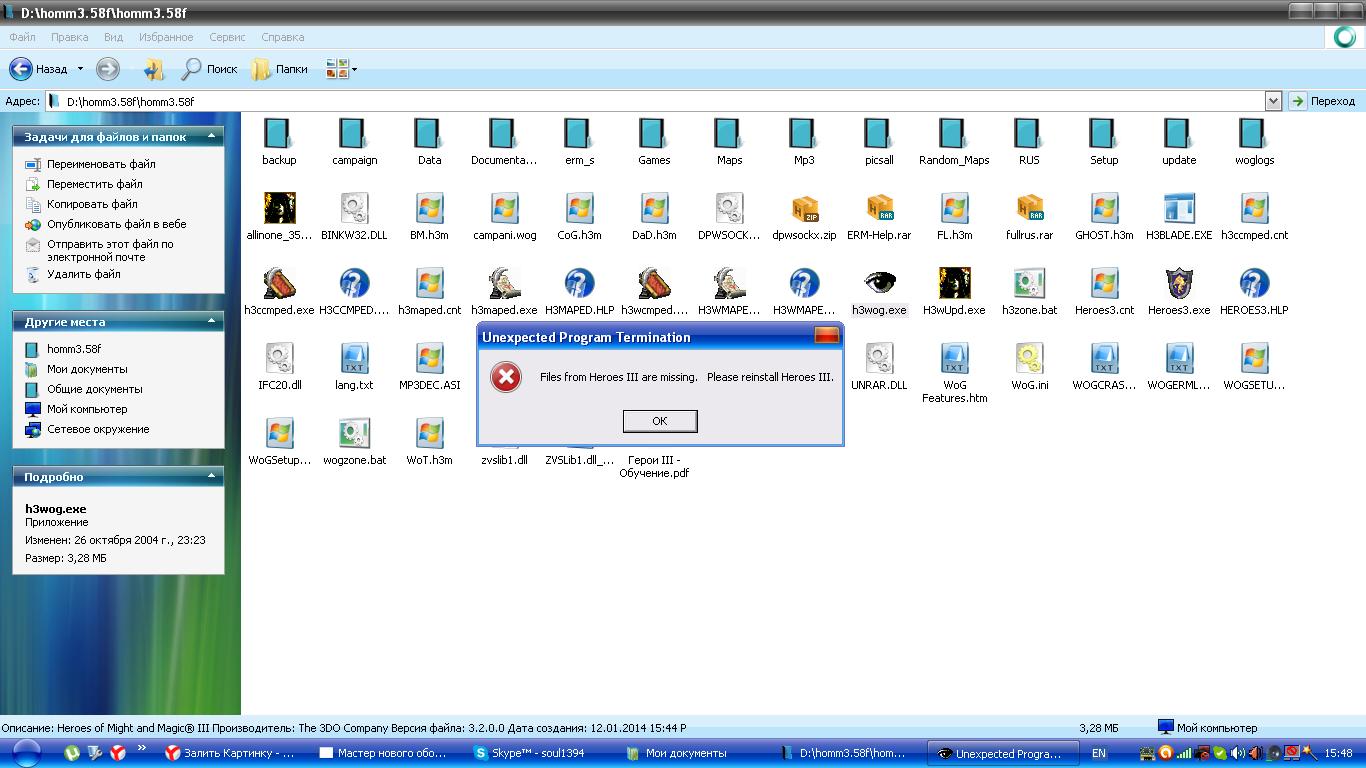The image size is (1366, 768).
Task: Select the Random_Maps folder icon
Action: pos(954,133)
